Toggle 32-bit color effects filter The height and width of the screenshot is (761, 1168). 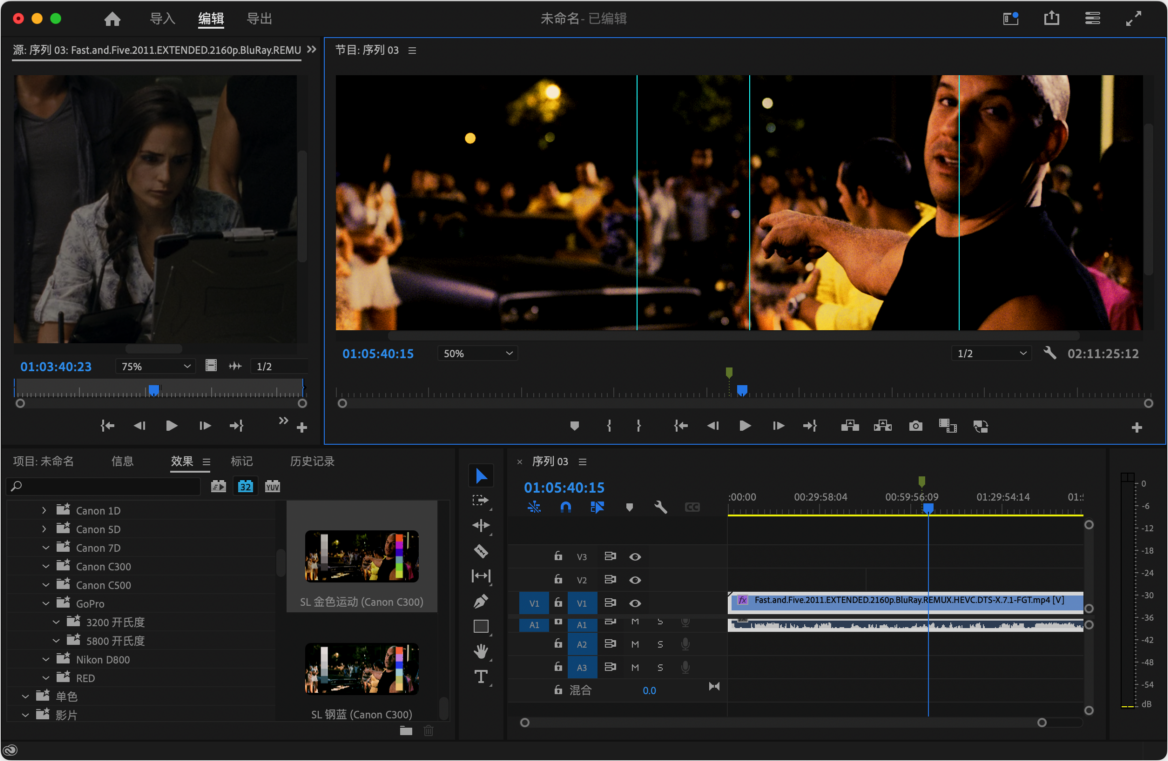tap(245, 486)
